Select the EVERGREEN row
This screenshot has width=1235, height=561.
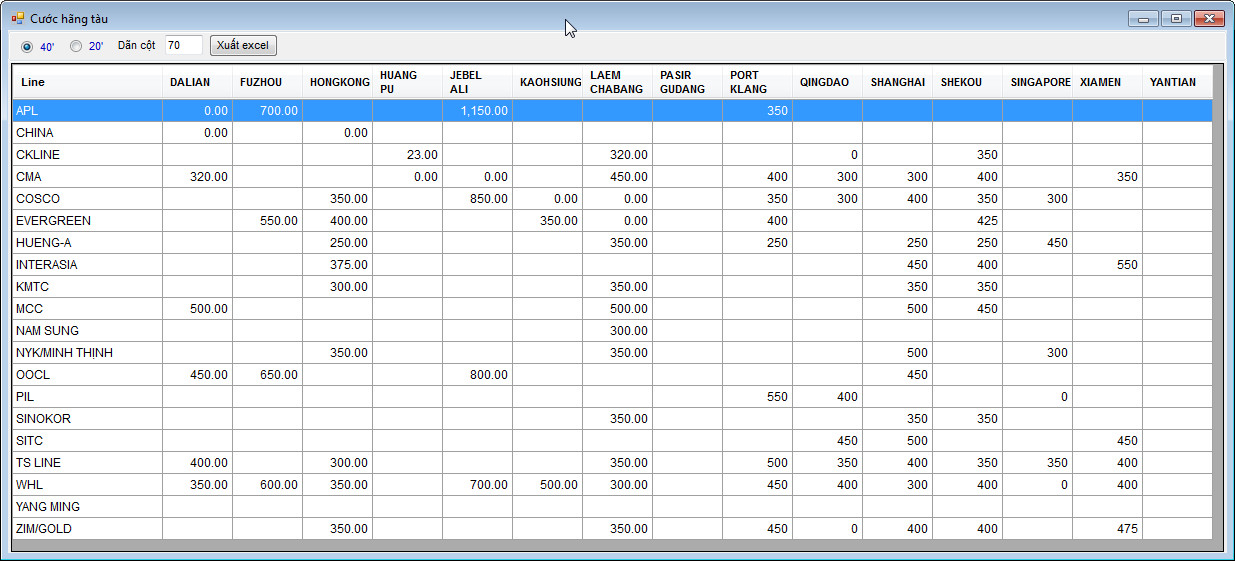(x=612, y=220)
